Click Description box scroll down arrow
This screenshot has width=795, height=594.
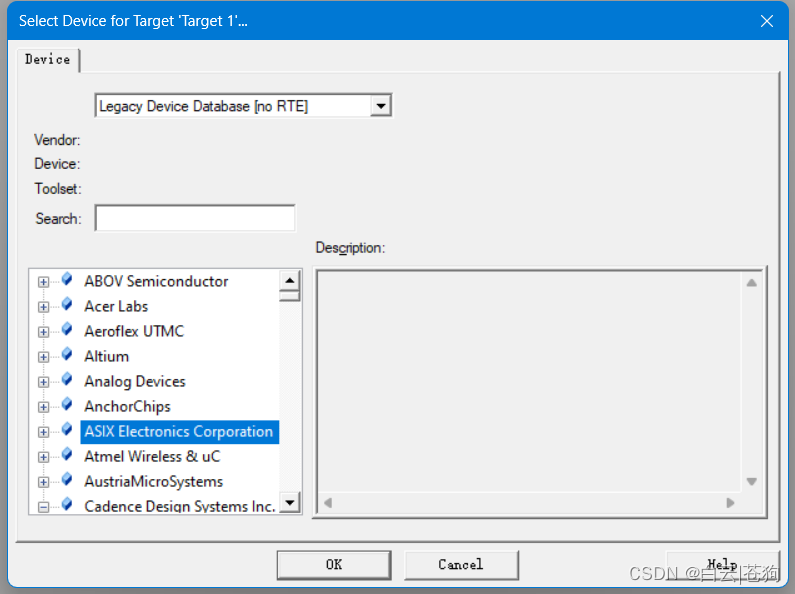(x=751, y=481)
